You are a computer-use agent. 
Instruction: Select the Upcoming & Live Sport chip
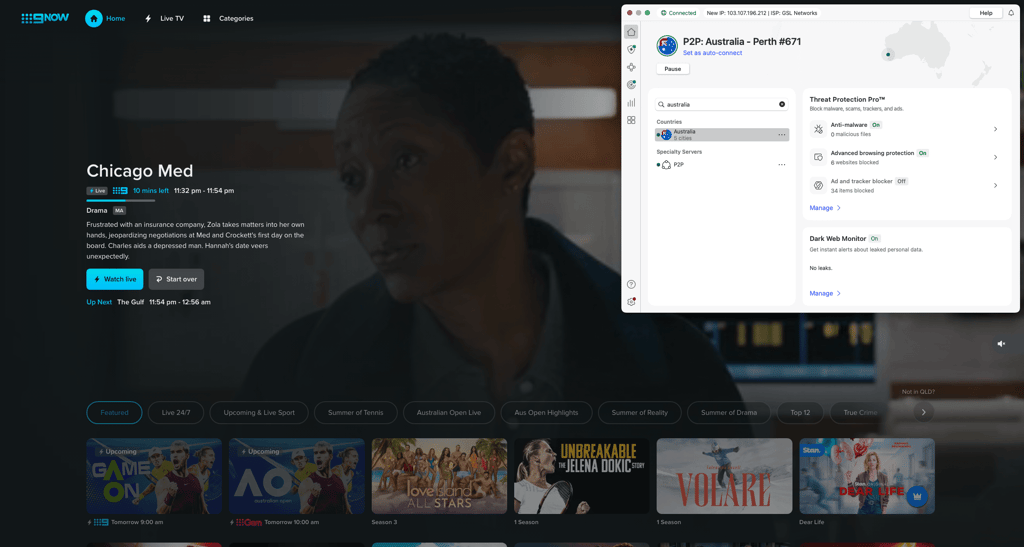click(259, 413)
